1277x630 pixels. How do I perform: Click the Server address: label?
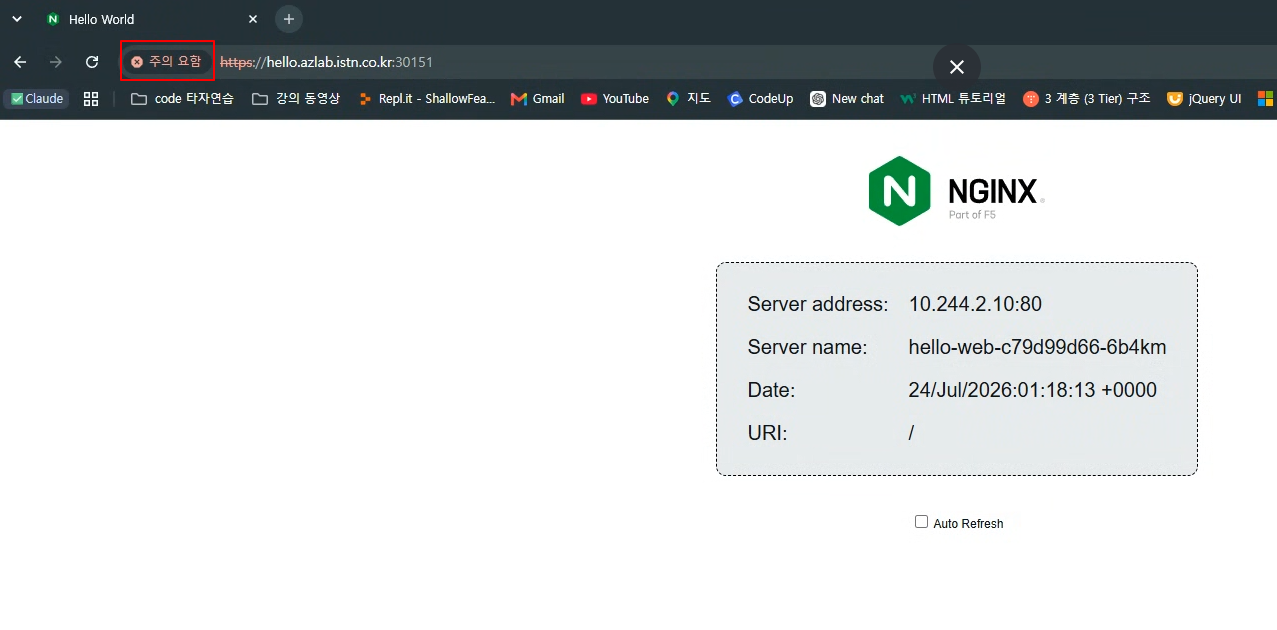click(x=818, y=304)
